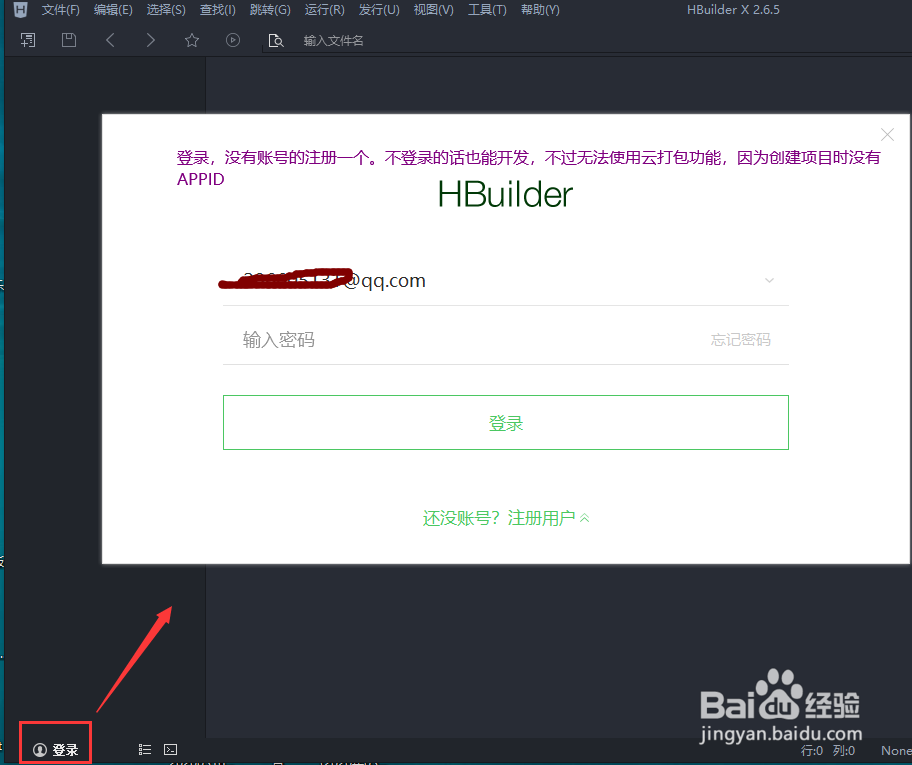Open the 工具(T) menu
The width and height of the screenshot is (912, 765).
[x=487, y=10]
